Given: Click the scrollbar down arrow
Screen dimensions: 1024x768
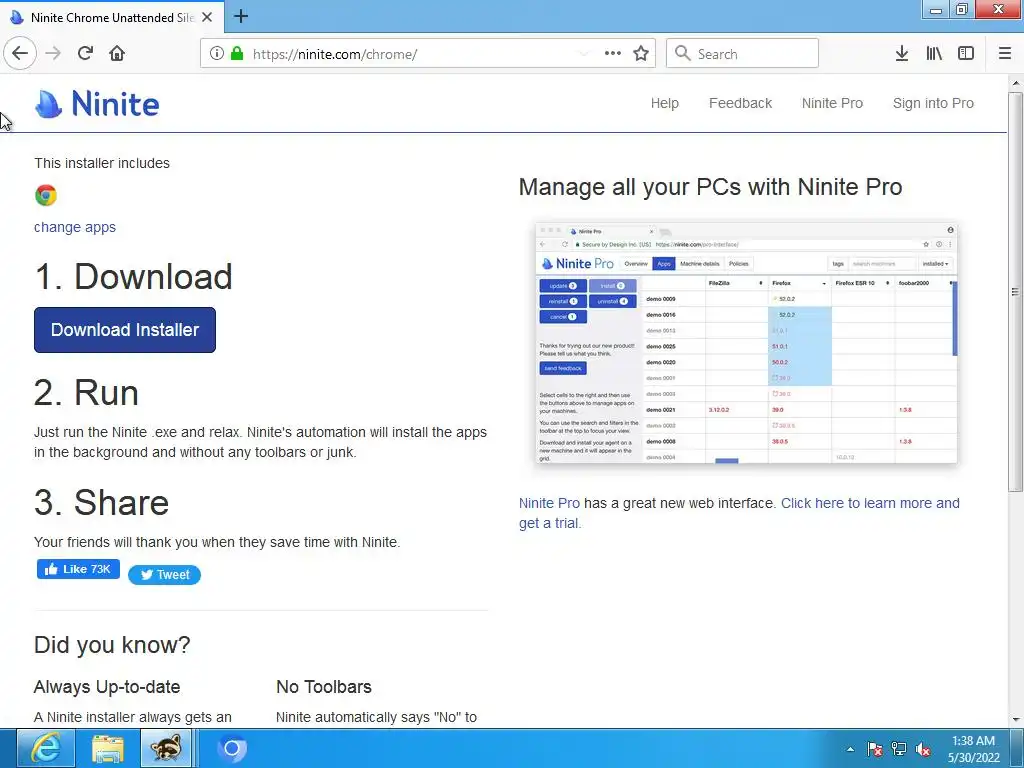Looking at the screenshot, I should (x=1016, y=720).
